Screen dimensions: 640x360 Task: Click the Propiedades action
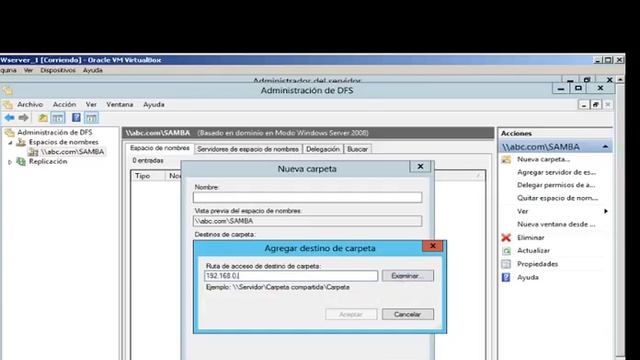(x=537, y=264)
